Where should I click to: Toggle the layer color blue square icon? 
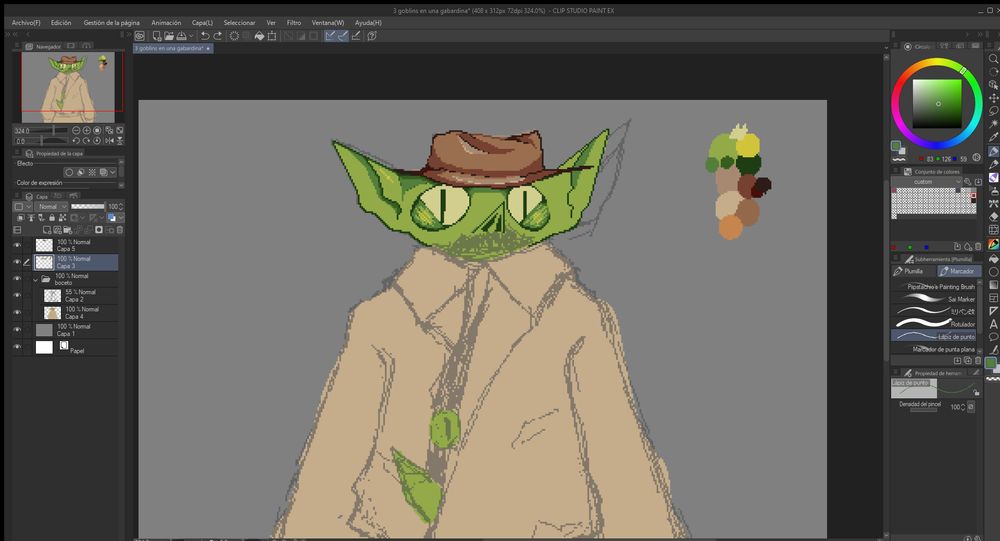coord(112,218)
